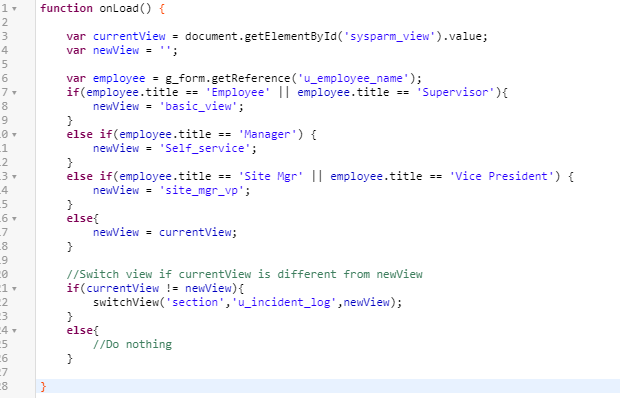The height and width of the screenshot is (398, 620).
Task: Collapse the onLoad function fold arrow
Action: click(x=15, y=9)
